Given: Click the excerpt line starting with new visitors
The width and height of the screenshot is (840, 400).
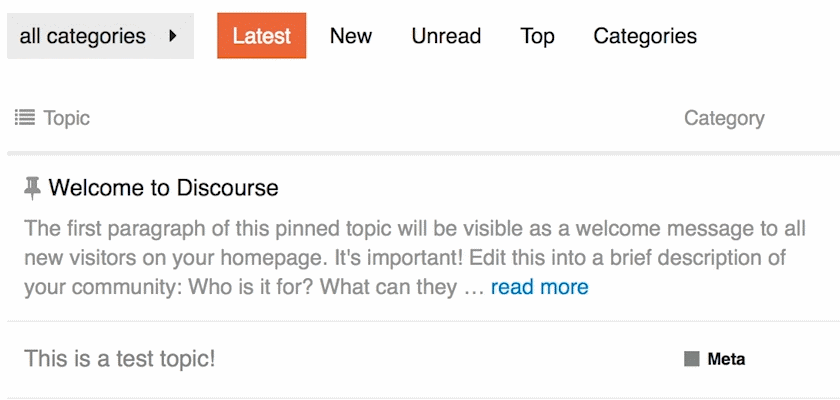Looking at the screenshot, I should coord(405,258).
